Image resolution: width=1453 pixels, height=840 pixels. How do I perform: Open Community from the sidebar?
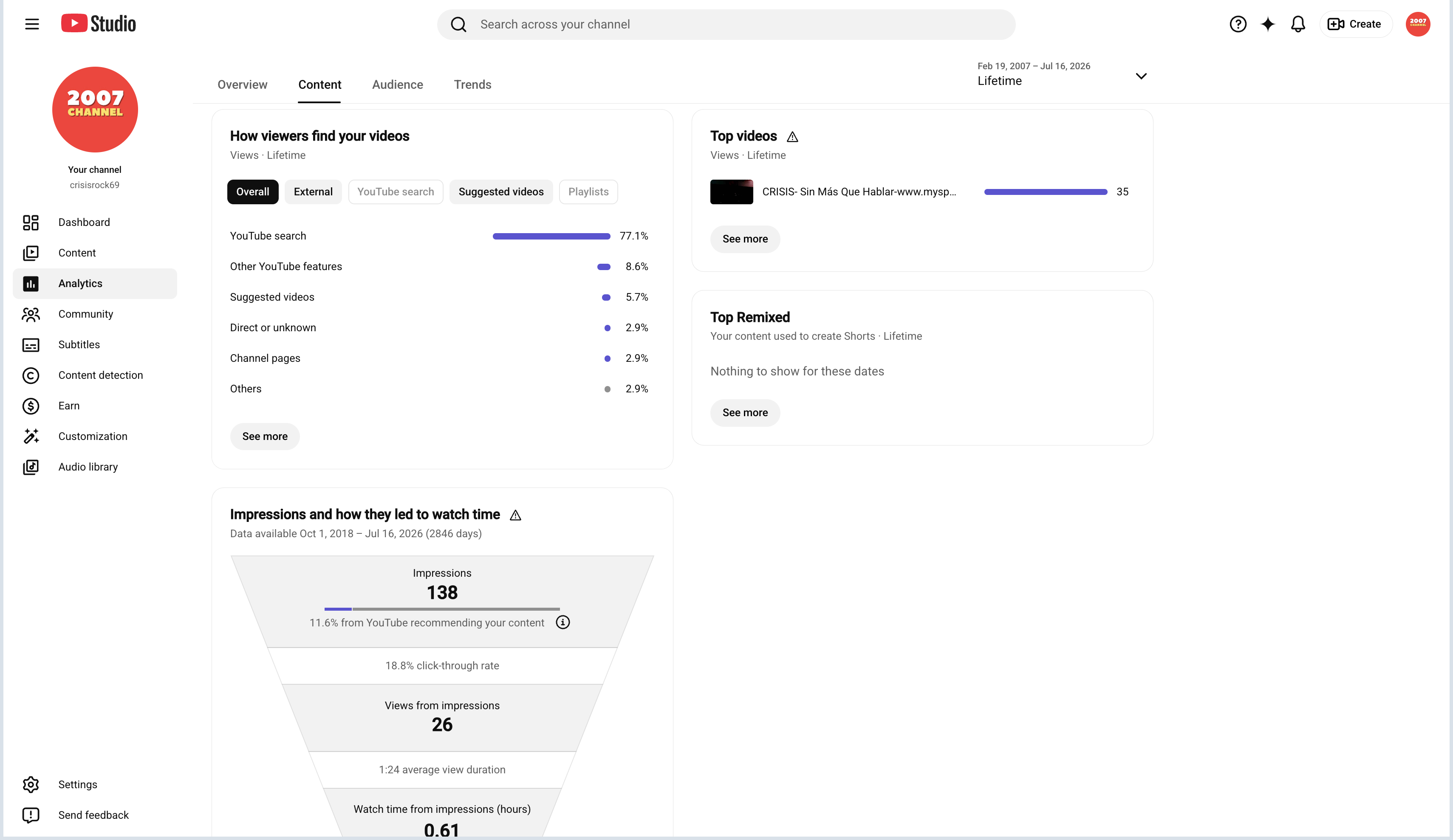click(x=95, y=314)
